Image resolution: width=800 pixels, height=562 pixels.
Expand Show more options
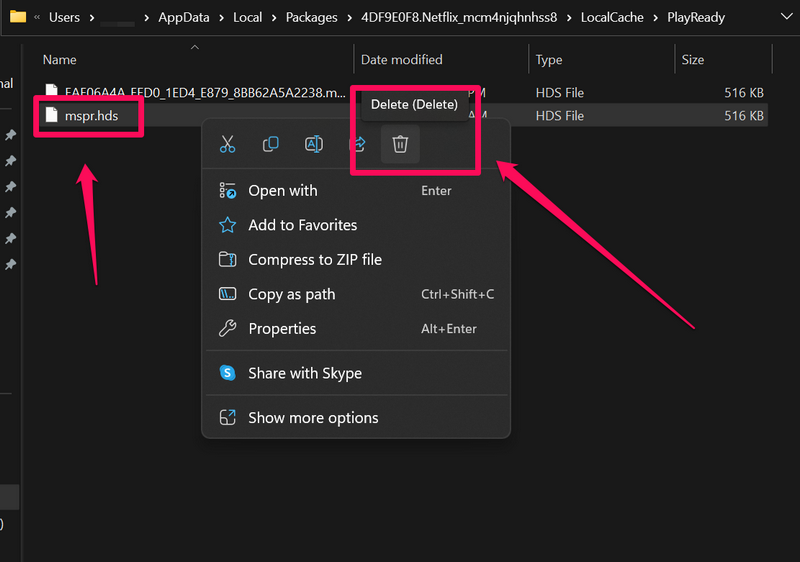click(313, 418)
